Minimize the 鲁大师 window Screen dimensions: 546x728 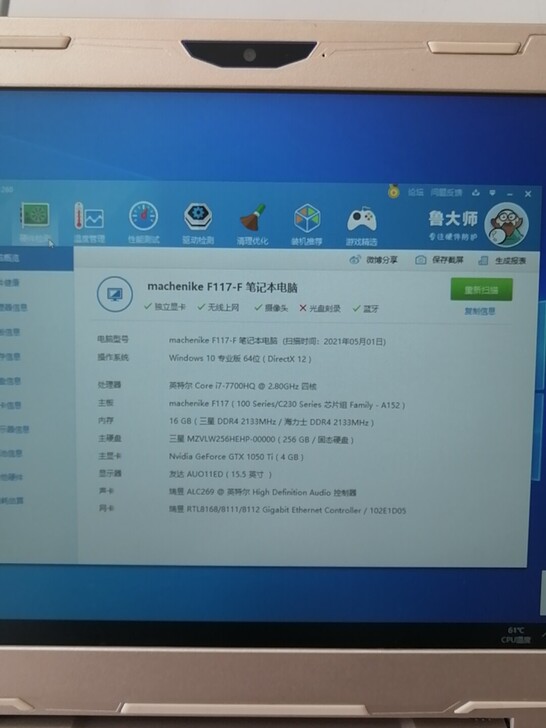tap(510, 194)
